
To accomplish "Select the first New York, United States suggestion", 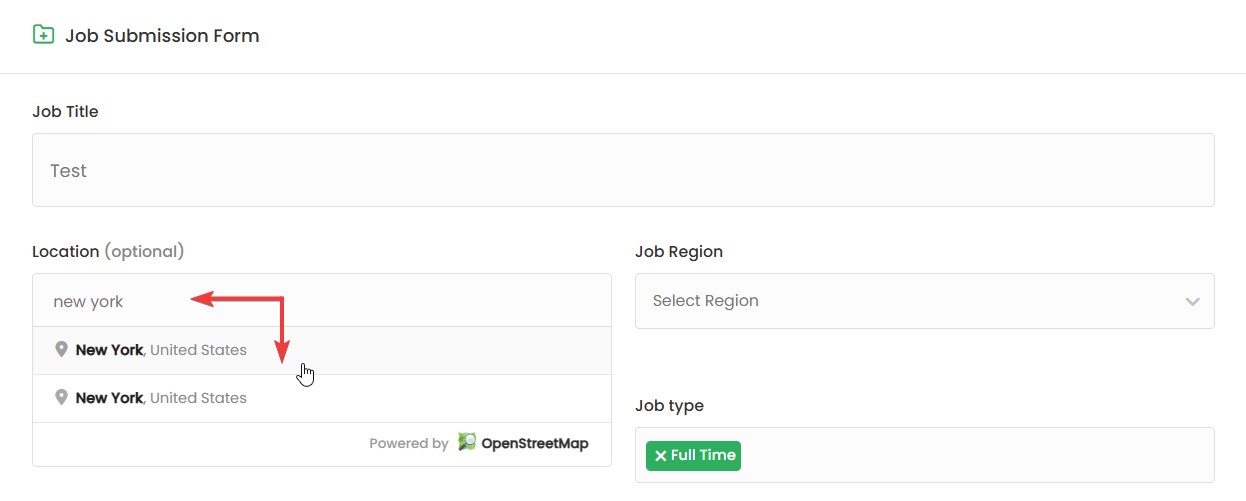I will tap(161, 350).
